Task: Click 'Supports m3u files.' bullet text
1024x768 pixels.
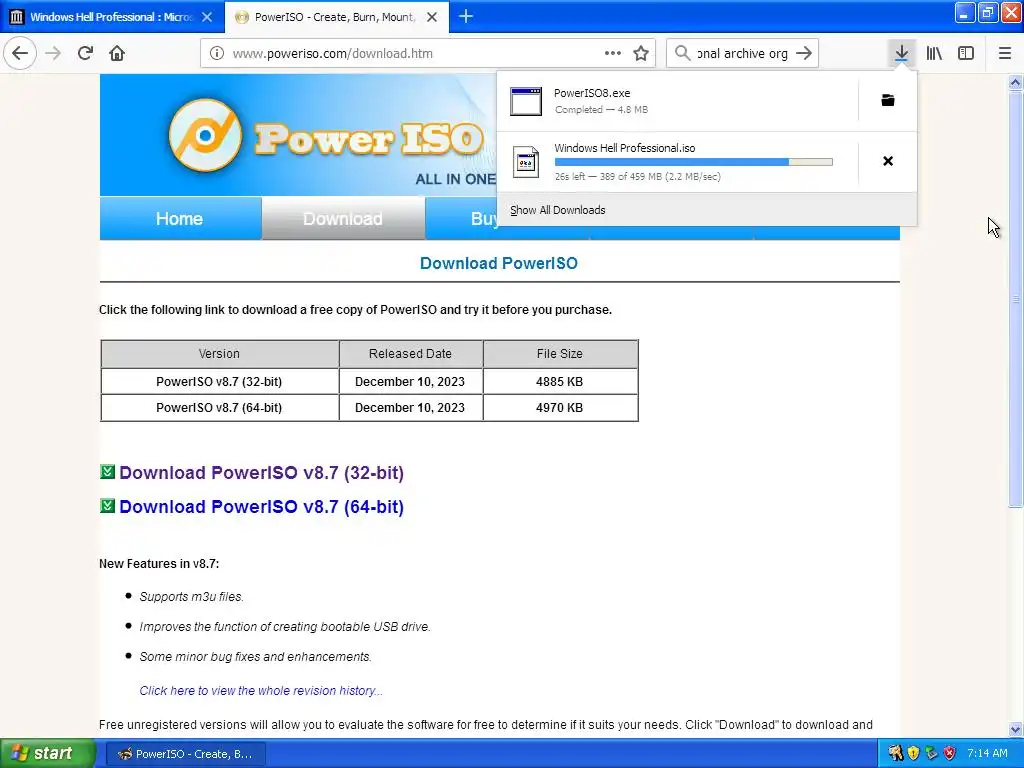Action: [191, 597]
